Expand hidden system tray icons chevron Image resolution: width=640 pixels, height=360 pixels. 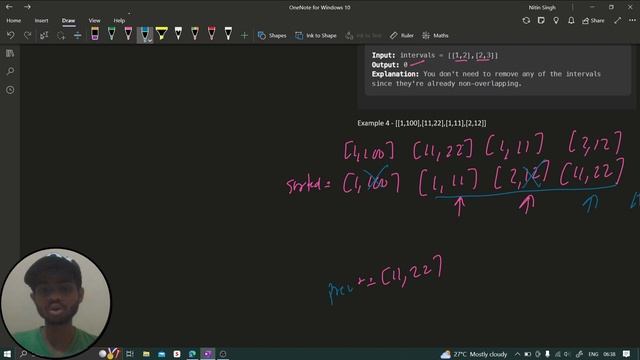(x=517, y=354)
